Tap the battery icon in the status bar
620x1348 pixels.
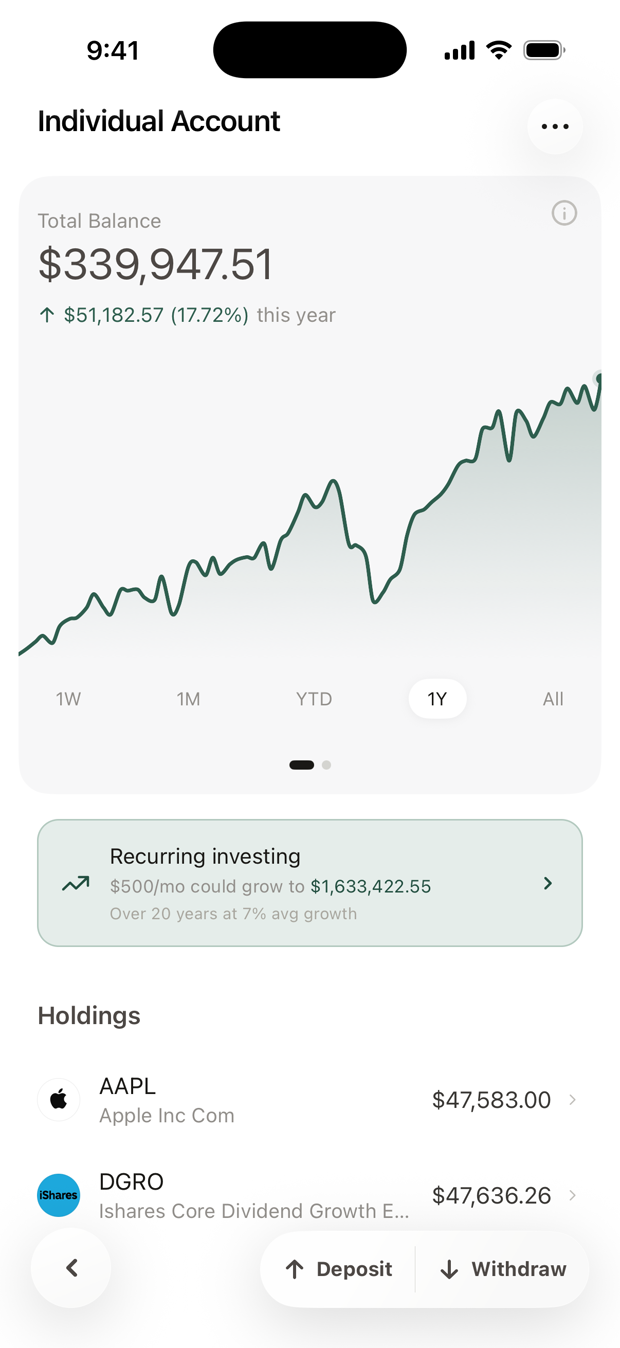coord(544,50)
